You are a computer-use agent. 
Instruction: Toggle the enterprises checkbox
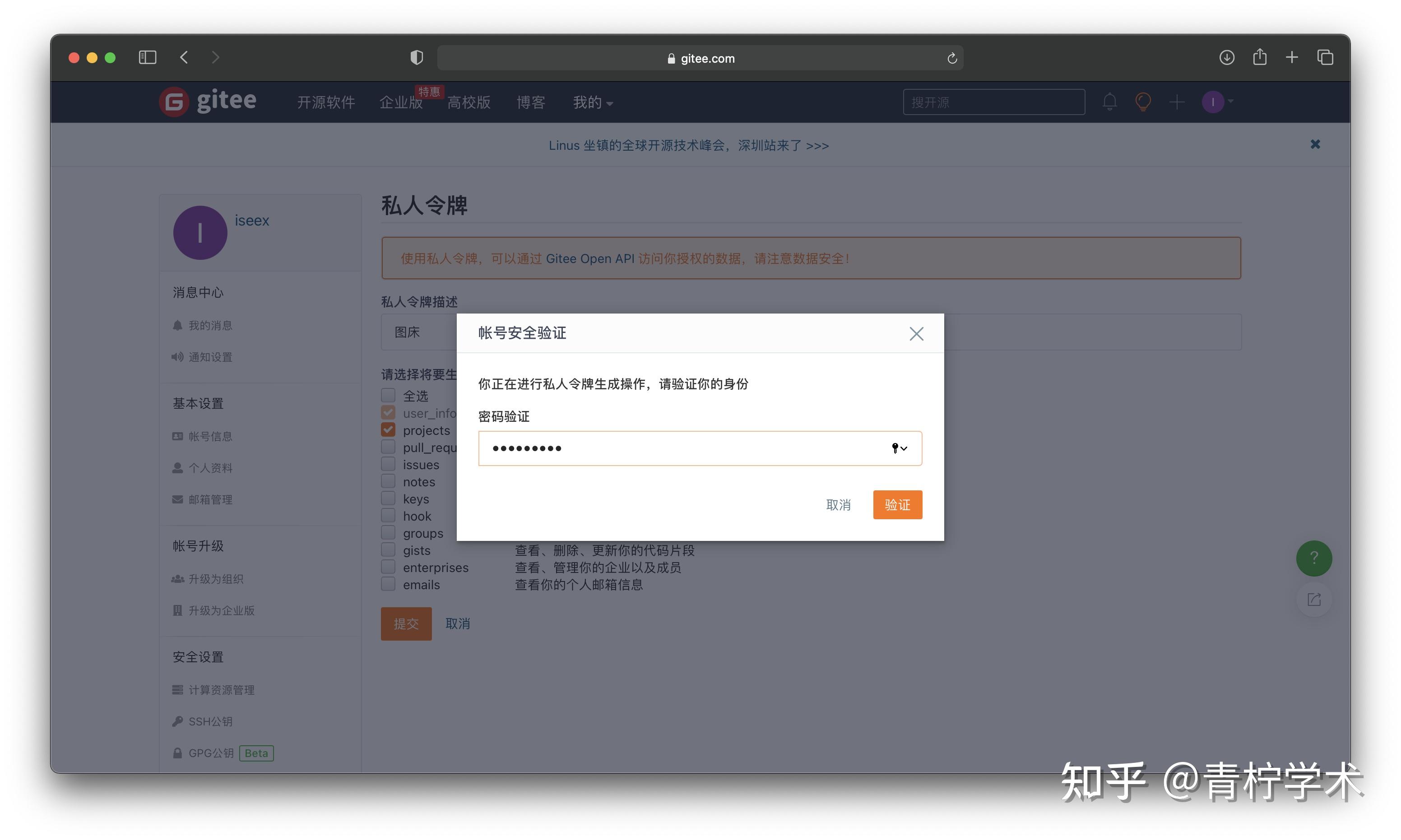(x=388, y=567)
